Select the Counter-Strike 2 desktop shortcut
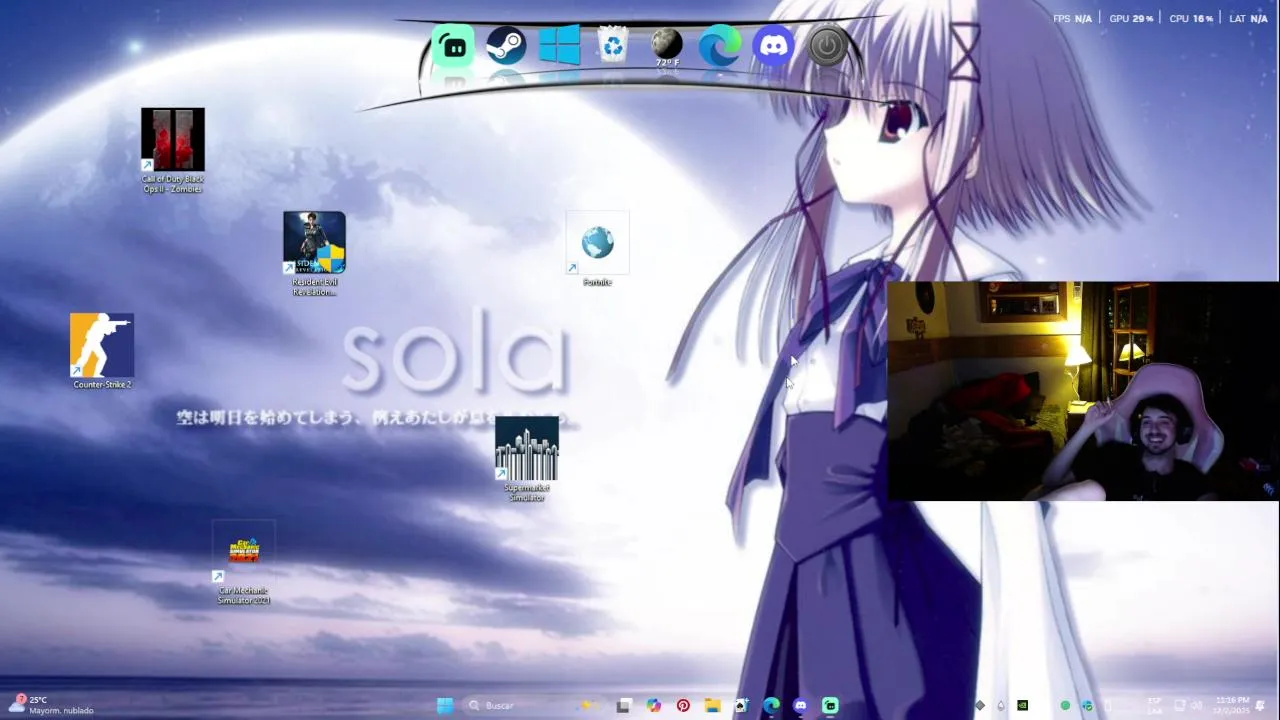 pos(102,351)
